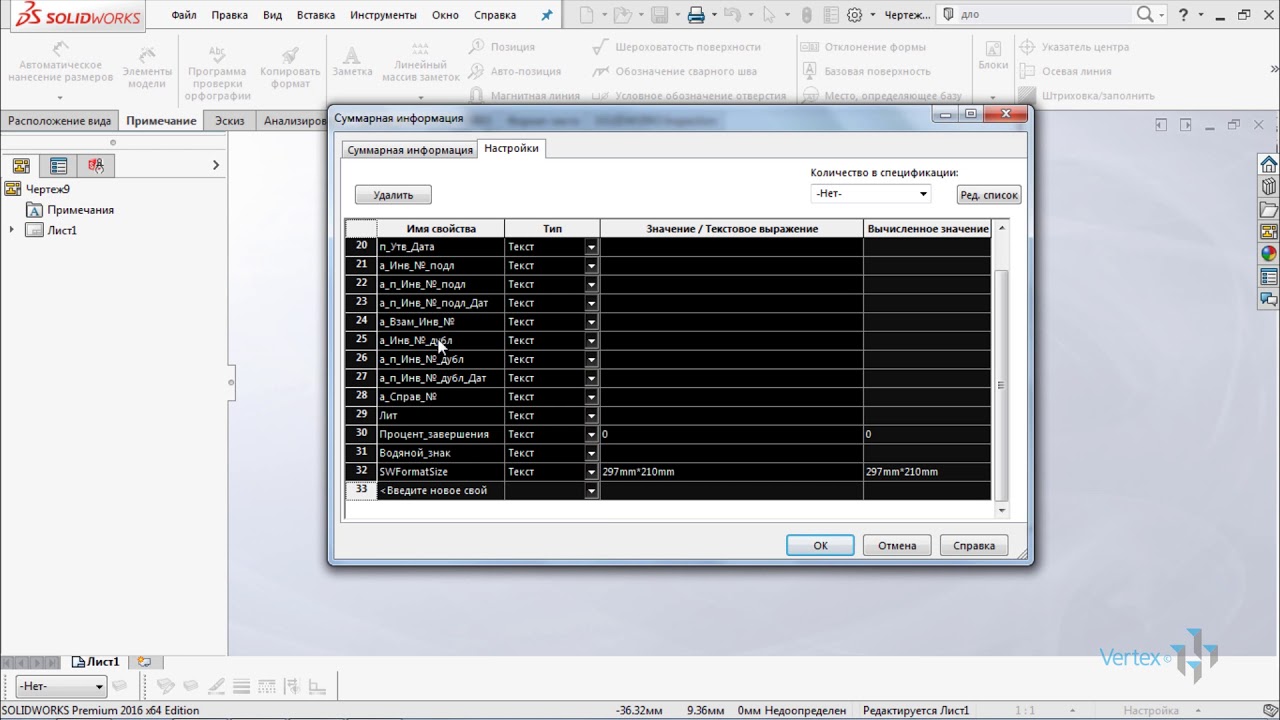The height and width of the screenshot is (720, 1280).
Task: Click the Open folder icon
Action: pyautogui.click(x=622, y=15)
